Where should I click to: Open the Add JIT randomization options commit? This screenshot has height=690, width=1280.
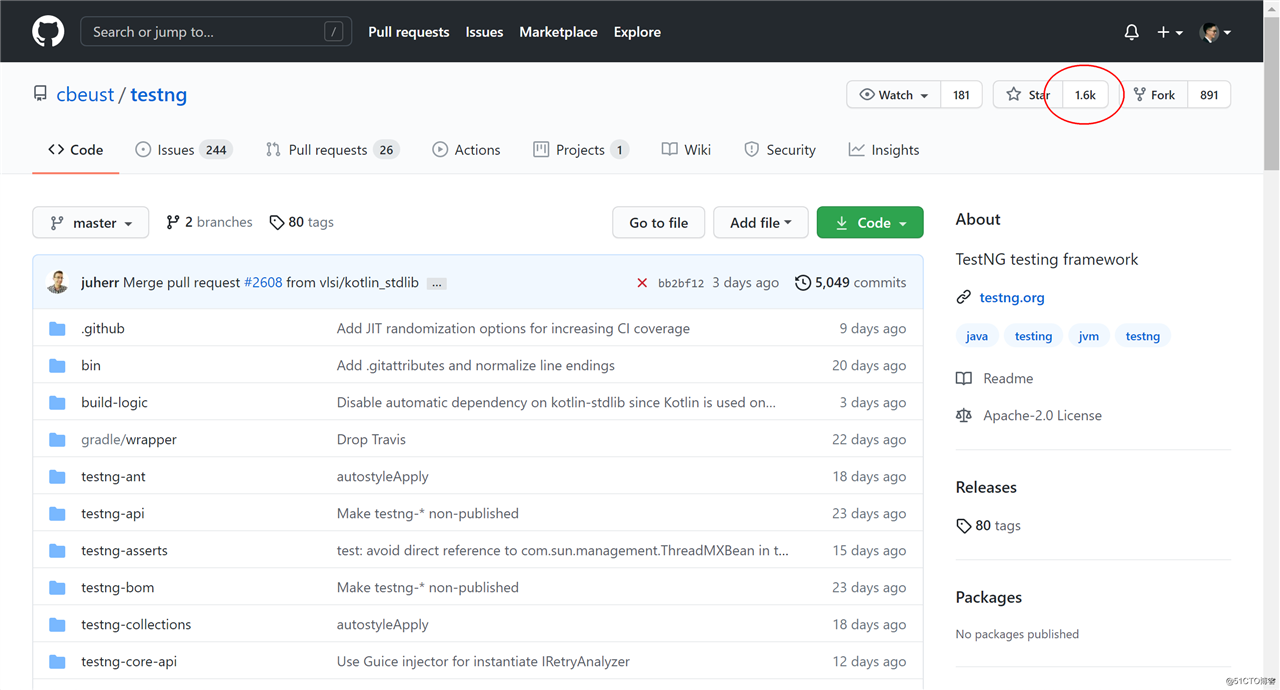[513, 328]
